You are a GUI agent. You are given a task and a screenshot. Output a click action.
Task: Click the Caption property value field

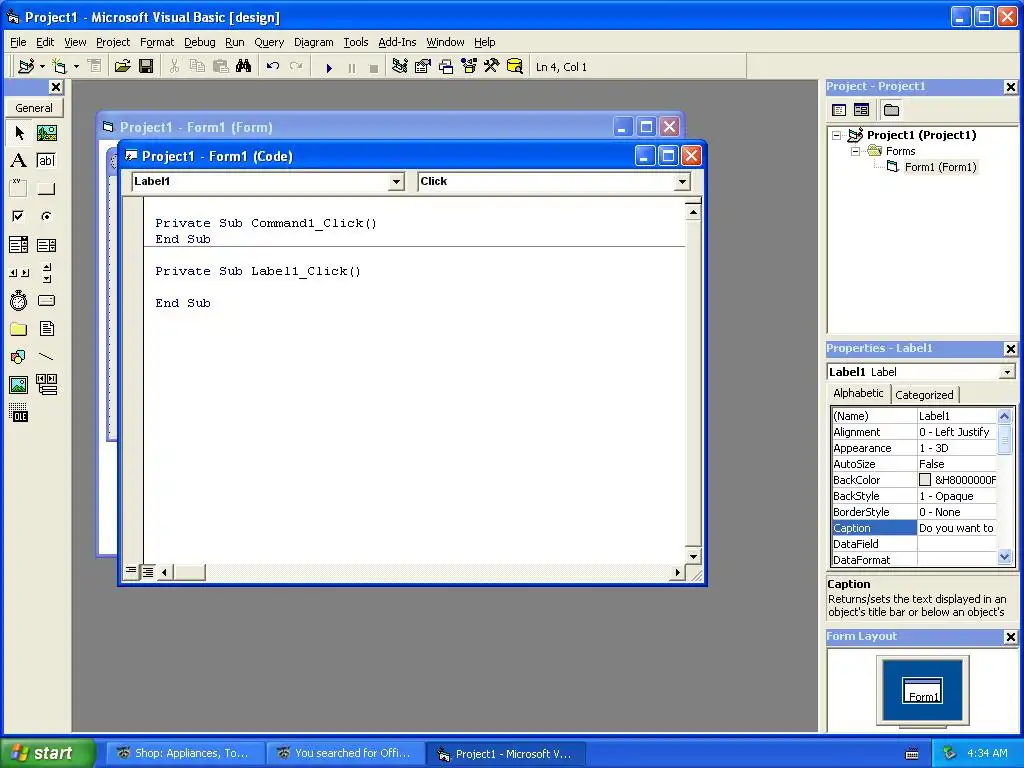click(x=956, y=528)
